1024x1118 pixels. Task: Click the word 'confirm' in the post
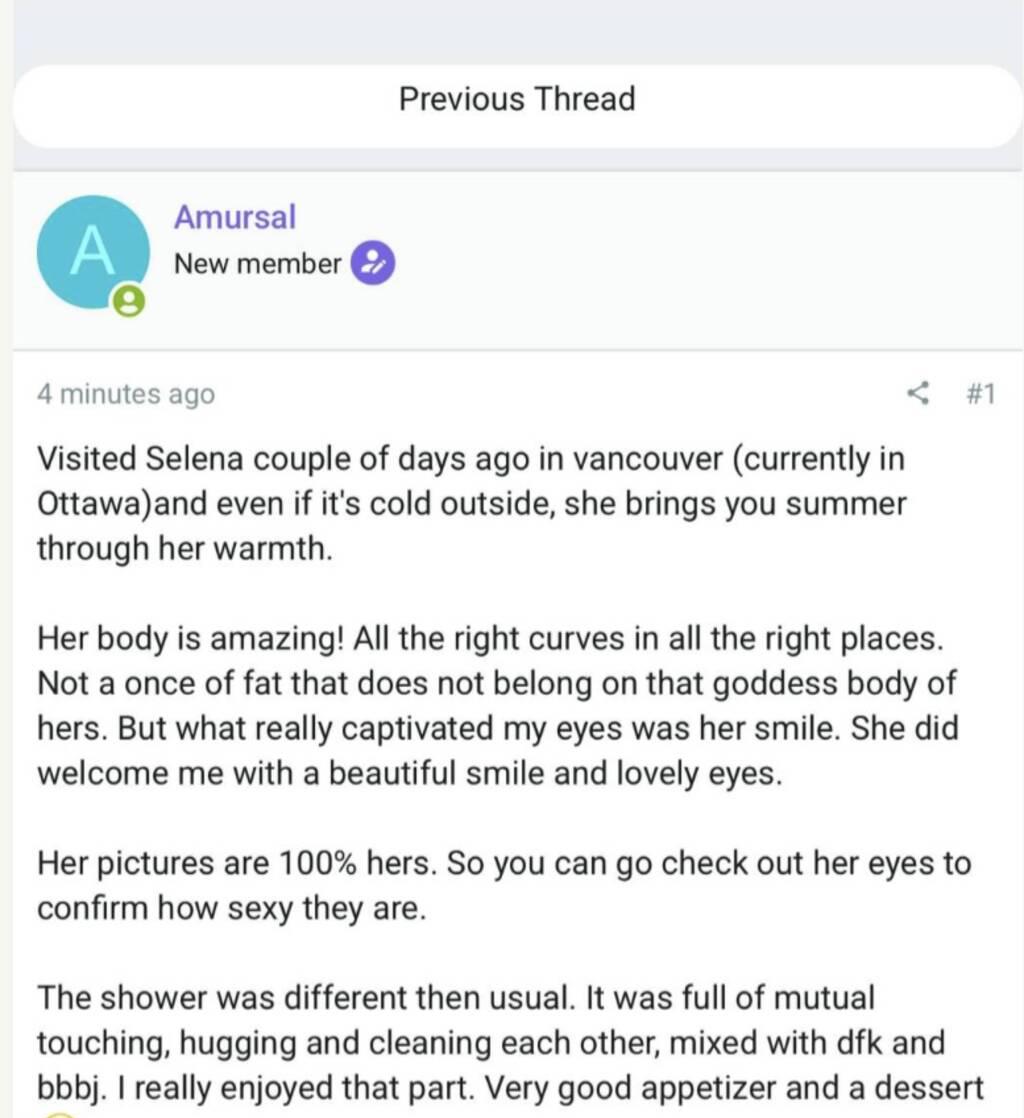[92, 909]
